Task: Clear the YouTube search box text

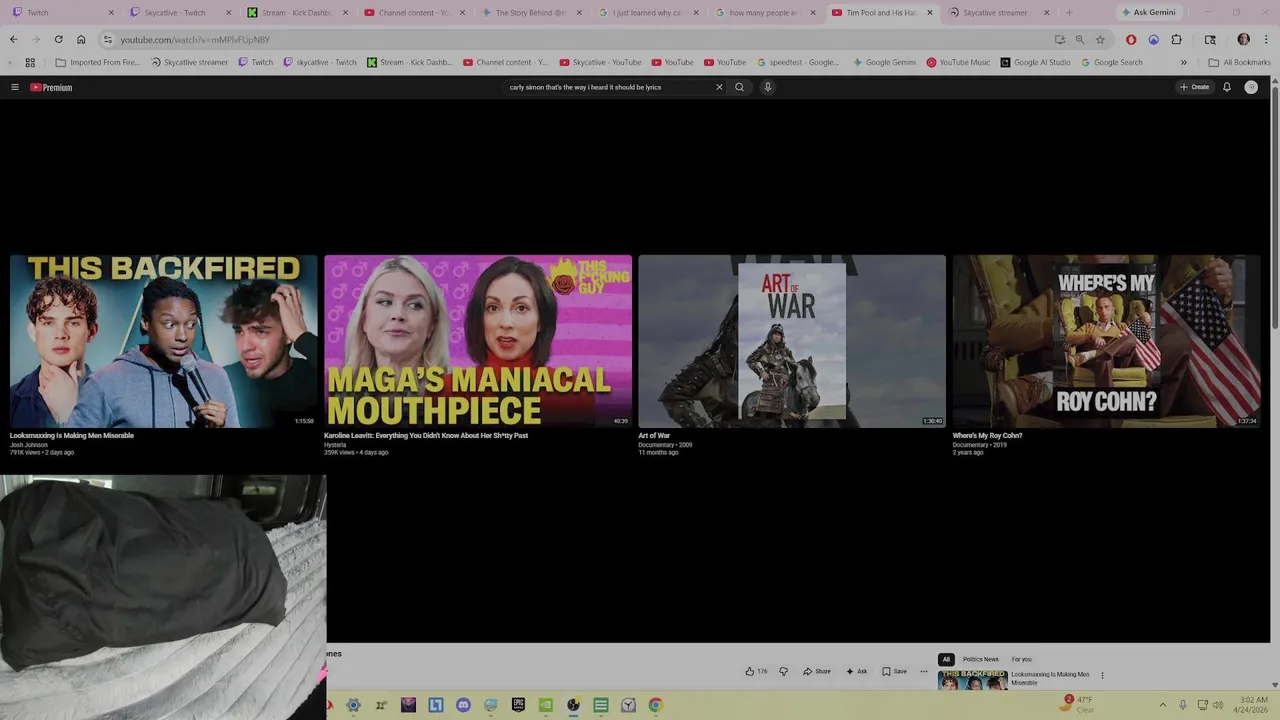Action: coord(718,87)
